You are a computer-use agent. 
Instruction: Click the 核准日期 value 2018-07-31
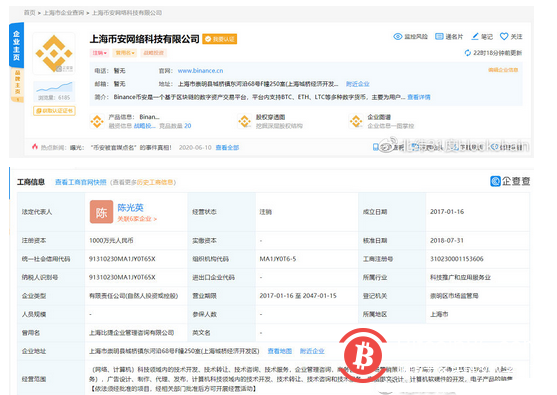point(447,240)
